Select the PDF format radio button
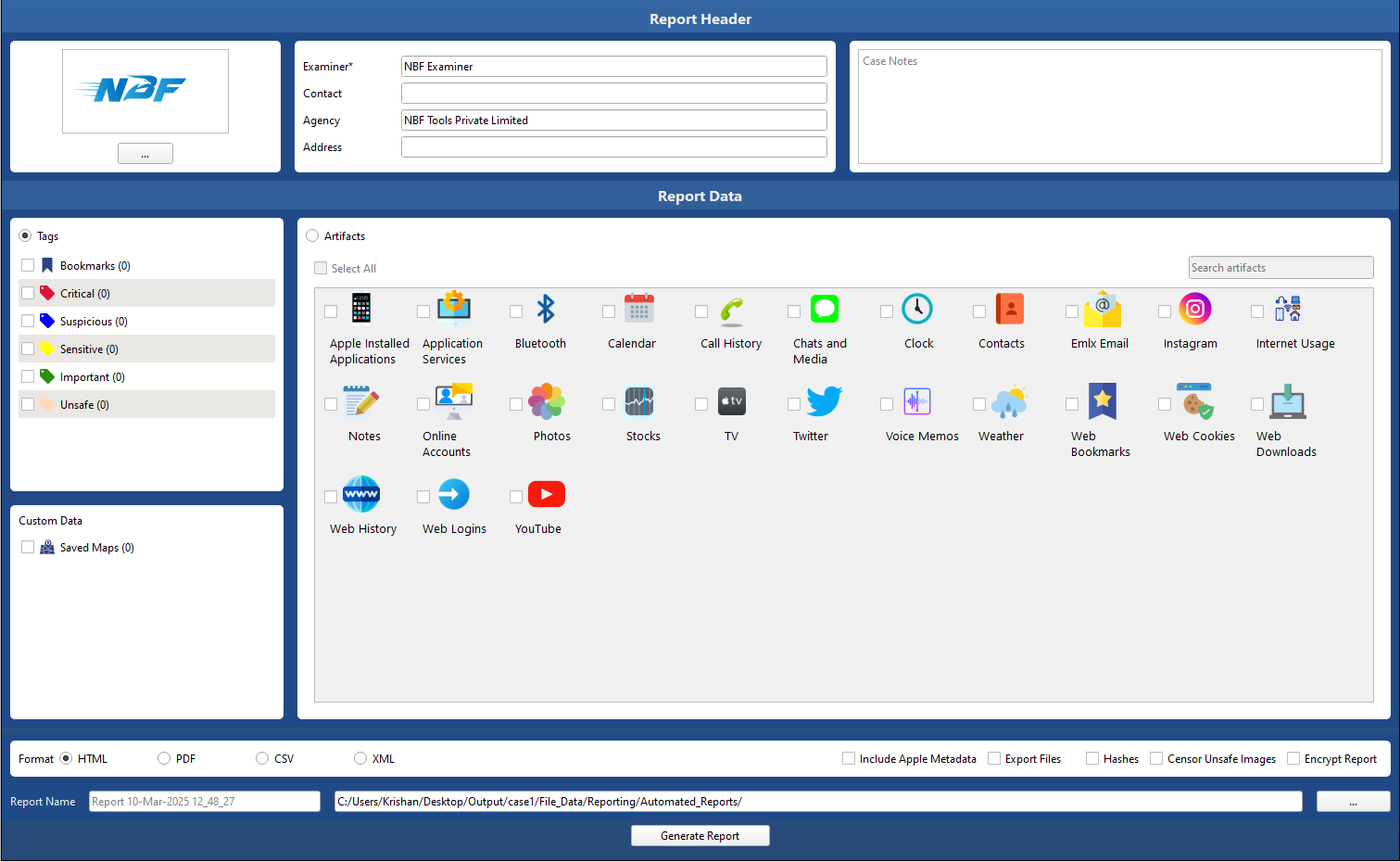 coord(163,758)
